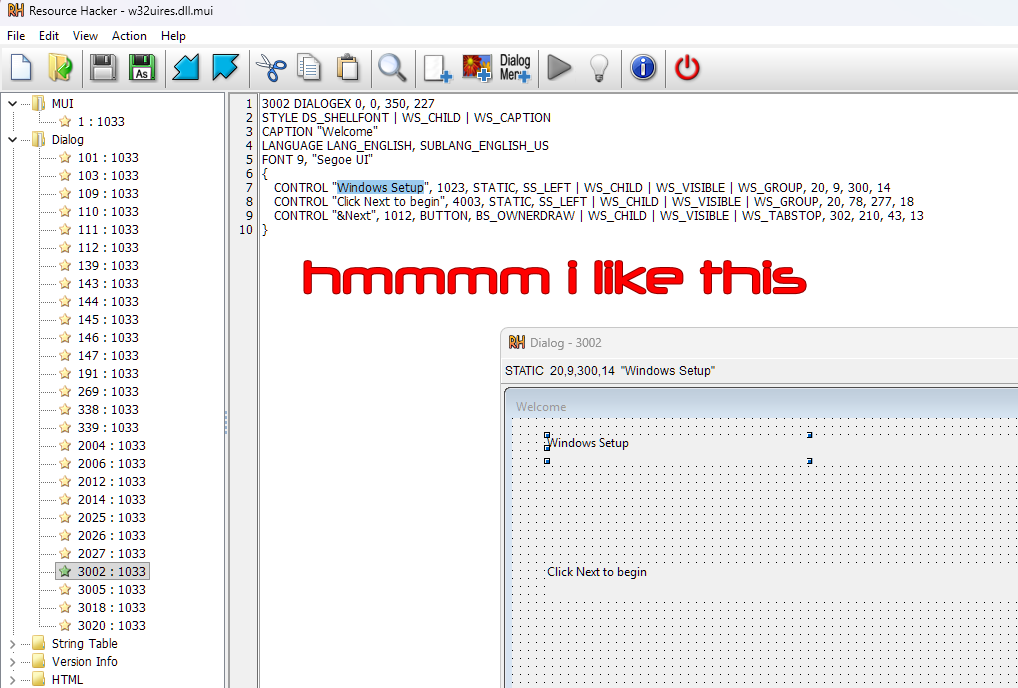Open the File menu

pos(16,36)
